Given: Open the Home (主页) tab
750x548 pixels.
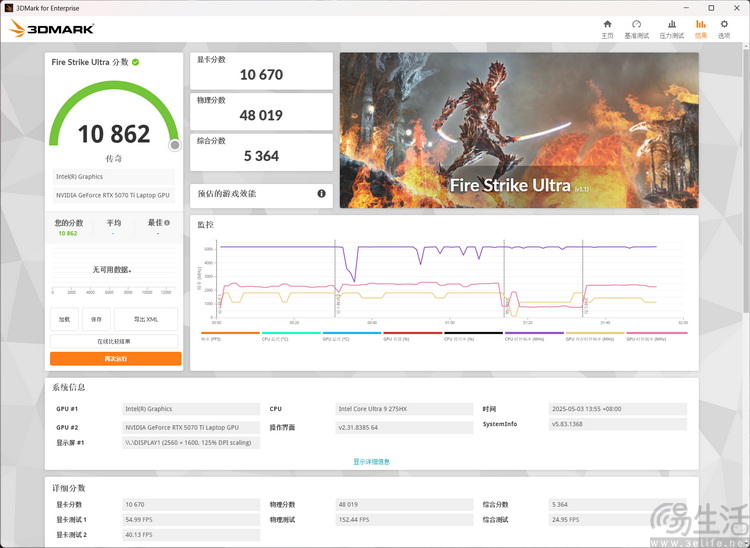Looking at the screenshot, I should pyautogui.click(x=607, y=29).
